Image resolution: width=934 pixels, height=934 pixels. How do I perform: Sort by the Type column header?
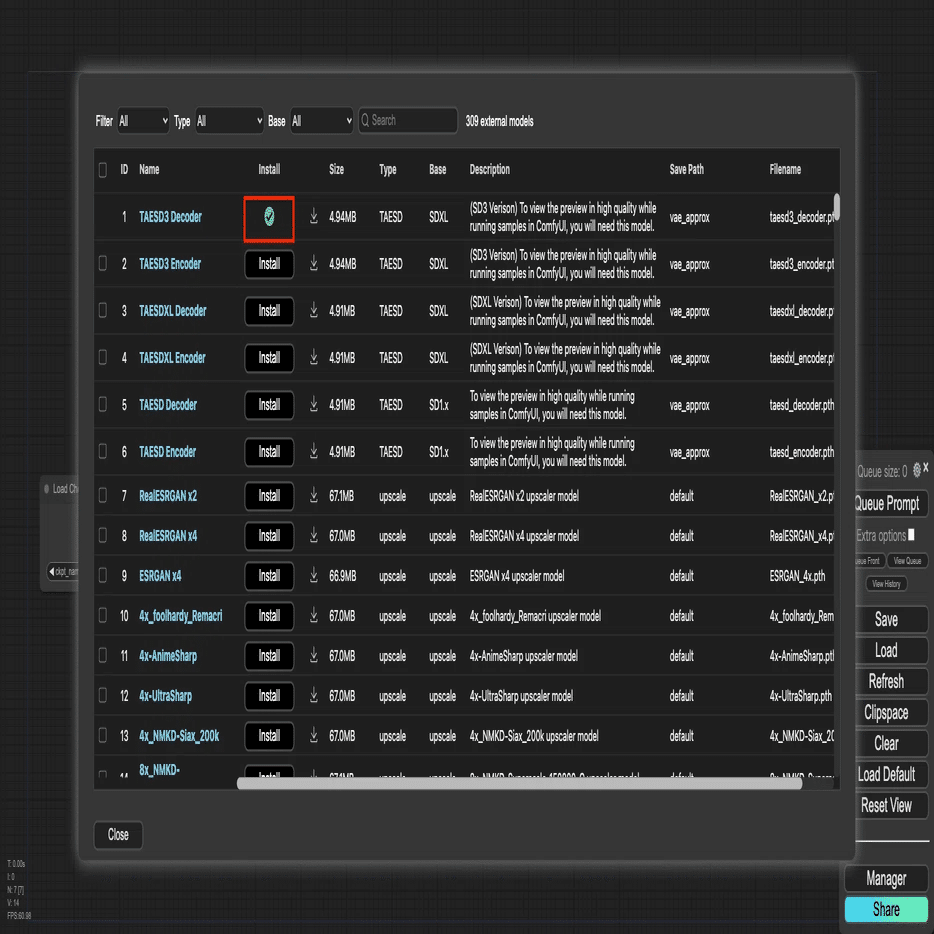click(388, 170)
